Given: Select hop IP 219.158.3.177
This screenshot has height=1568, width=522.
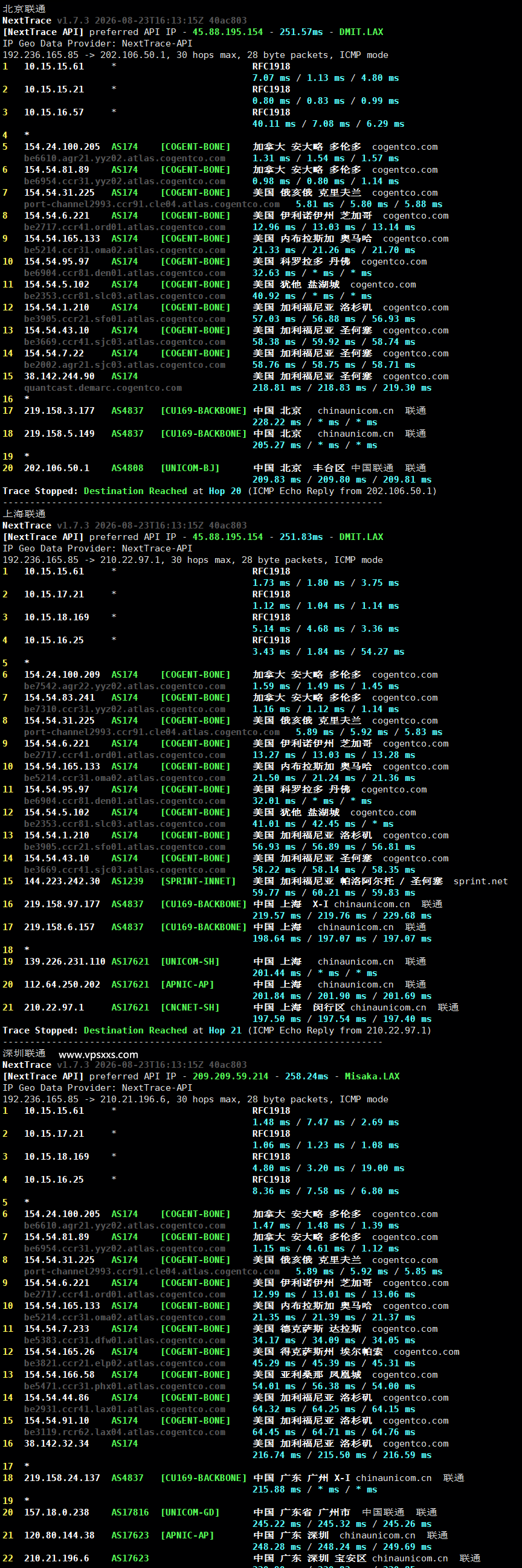Looking at the screenshot, I should click(59, 411).
